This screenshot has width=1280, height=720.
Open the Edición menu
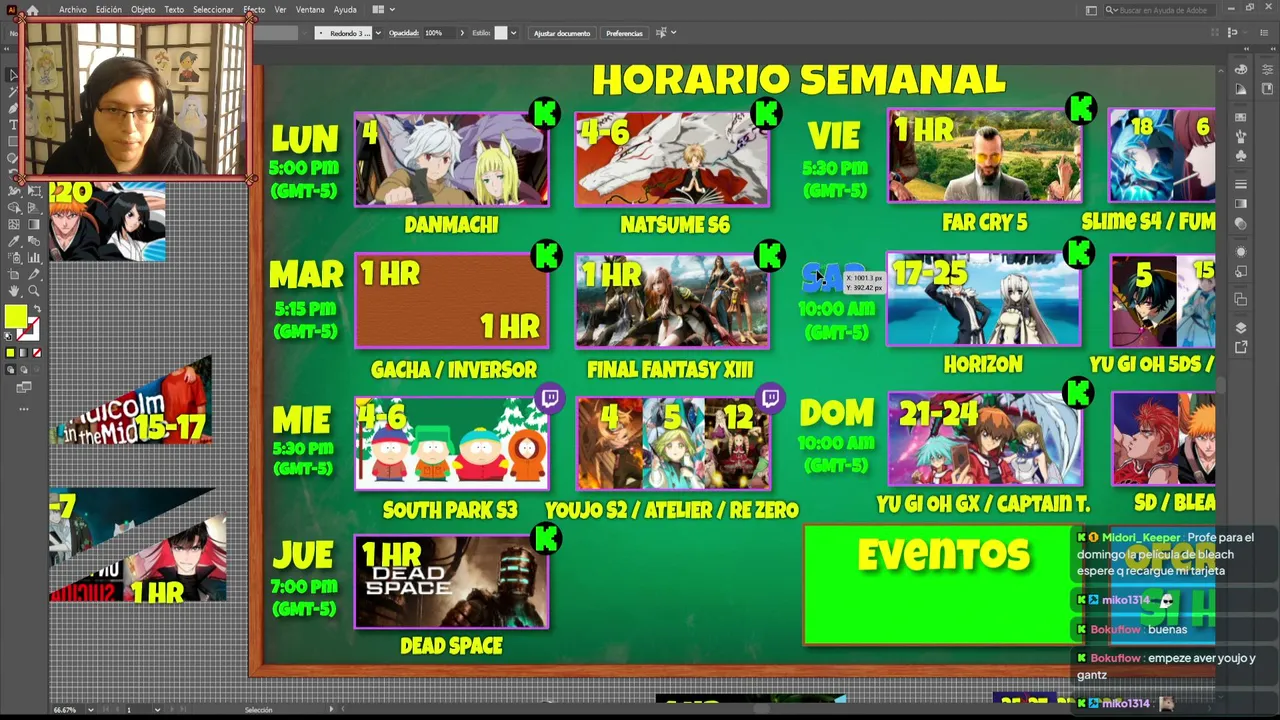click(109, 10)
